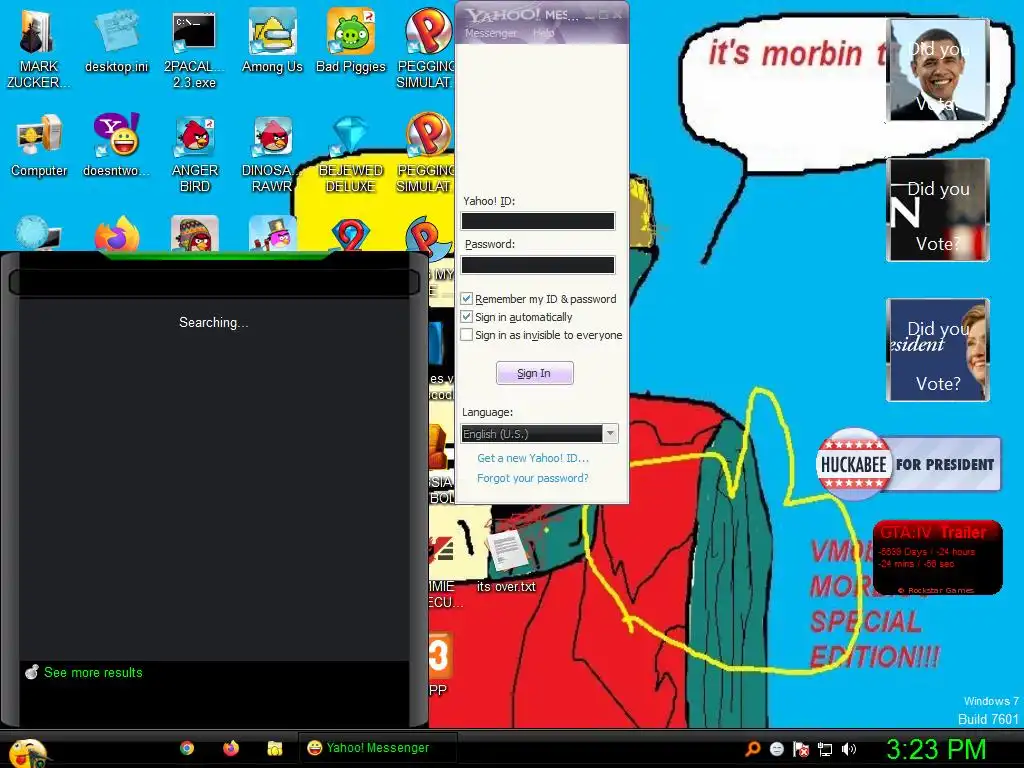1024x768 pixels.
Task: Open PEGGING SIMULAT icon beside Bad Piggies
Action: 426,49
